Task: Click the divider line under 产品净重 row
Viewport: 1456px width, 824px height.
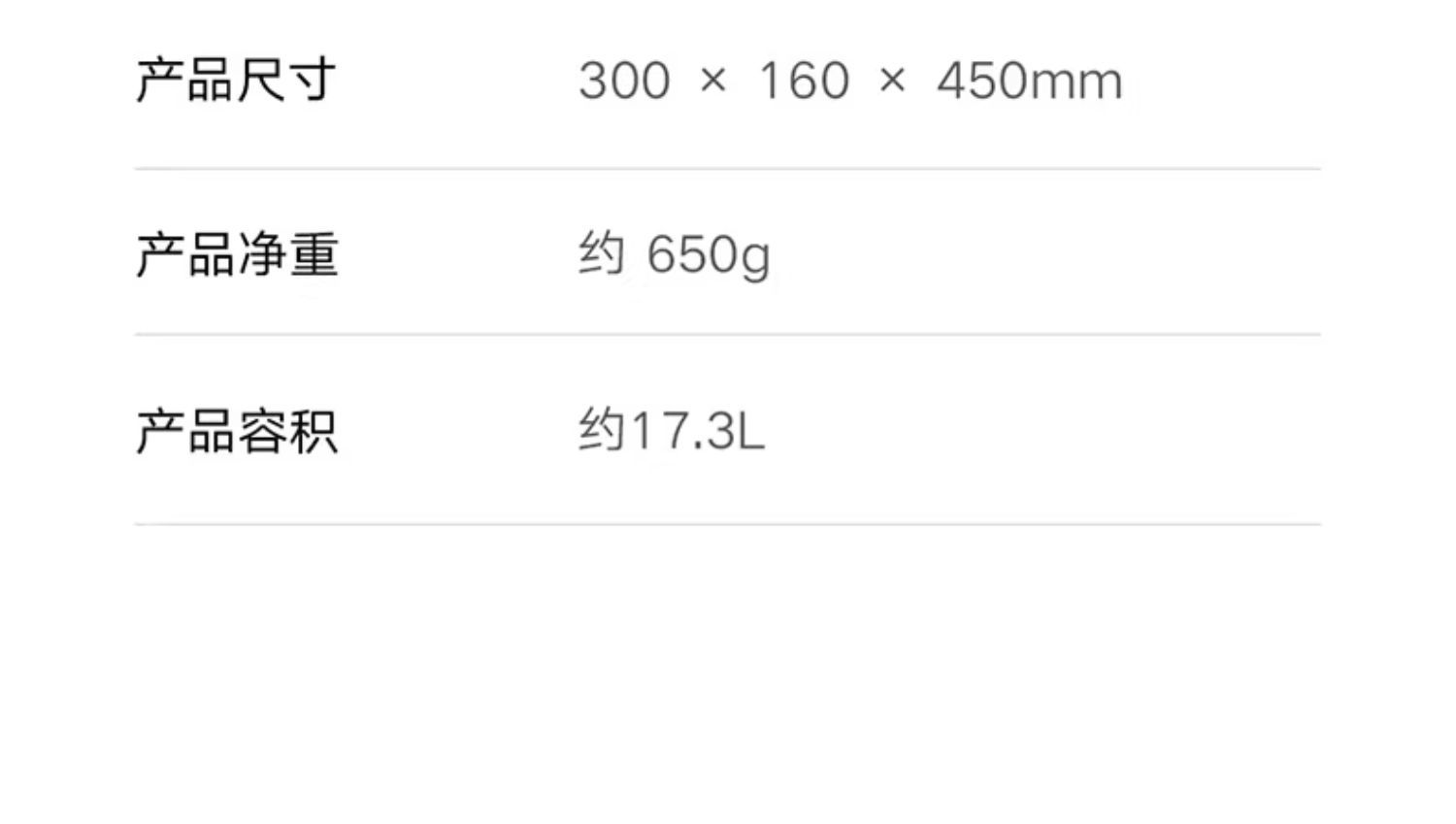Action: point(728,335)
